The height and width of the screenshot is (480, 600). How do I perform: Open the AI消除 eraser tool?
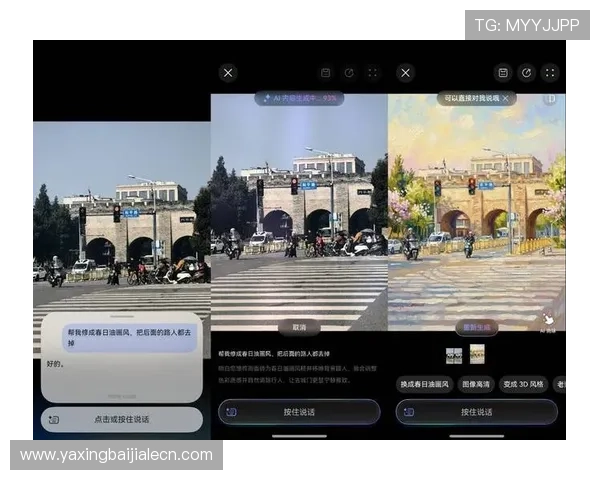548,323
